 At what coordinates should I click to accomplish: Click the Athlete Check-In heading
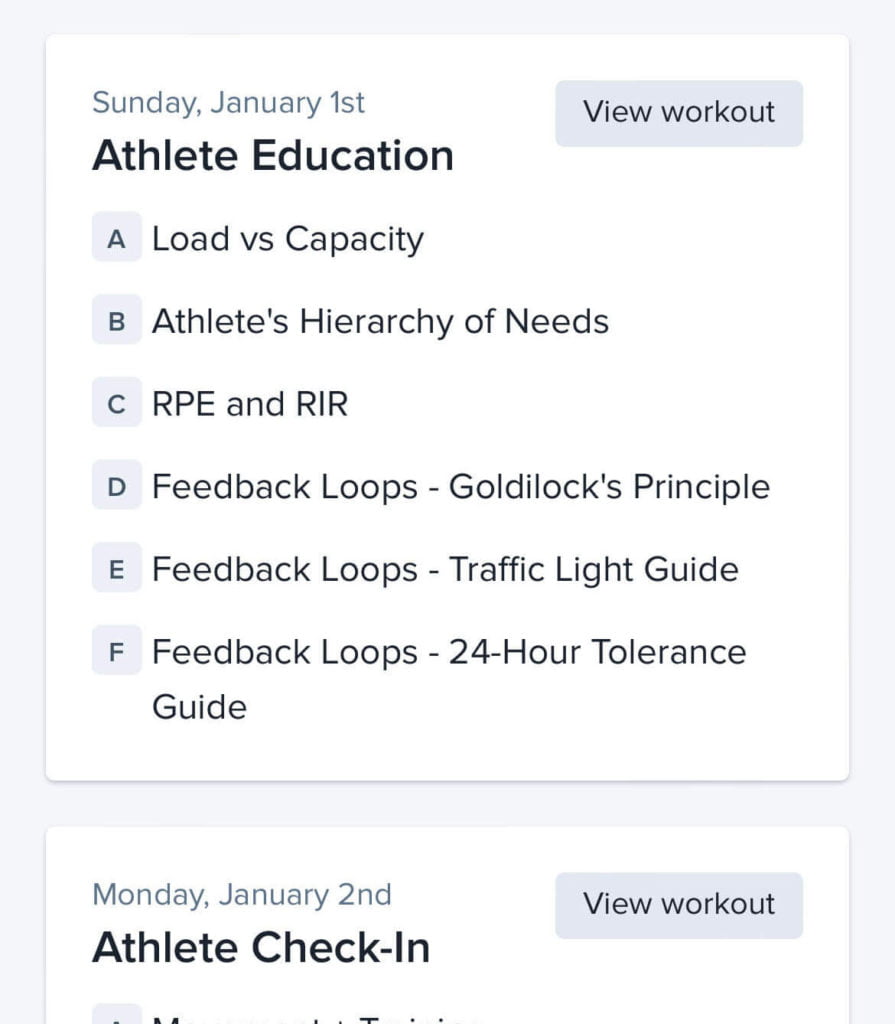(x=261, y=948)
